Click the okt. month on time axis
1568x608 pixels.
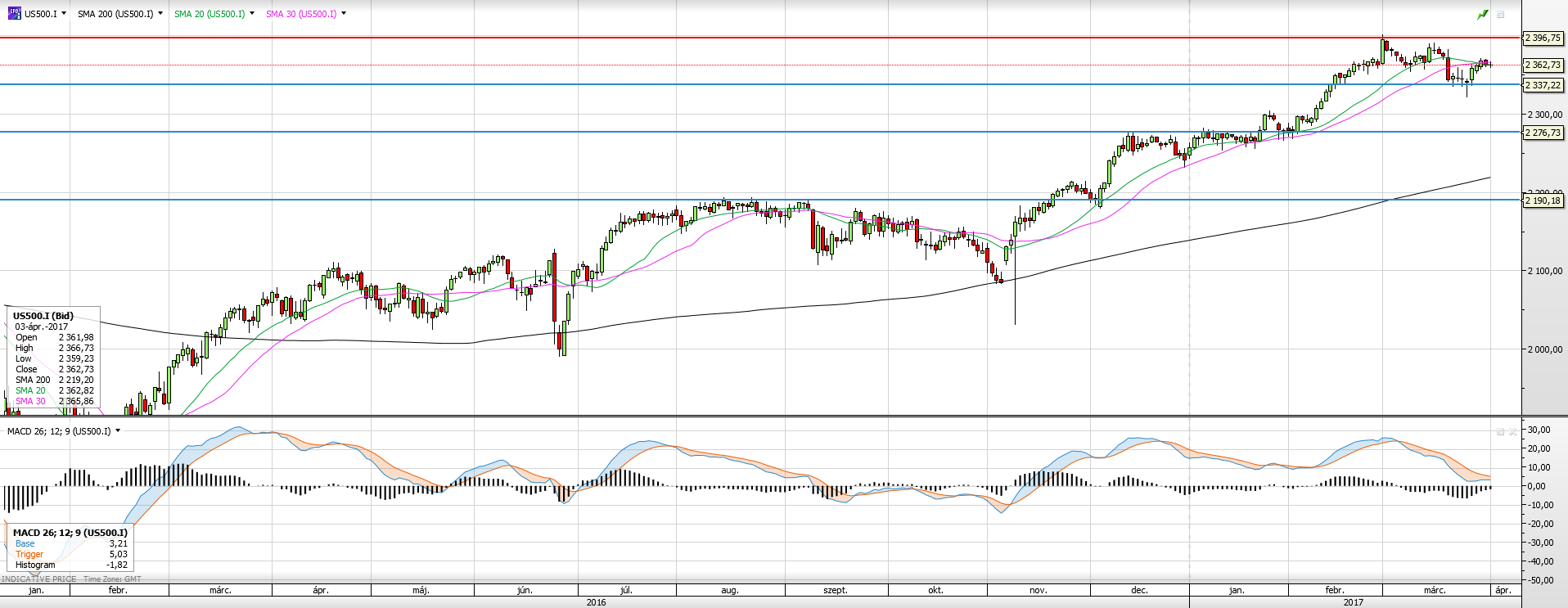click(x=935, y=590)
